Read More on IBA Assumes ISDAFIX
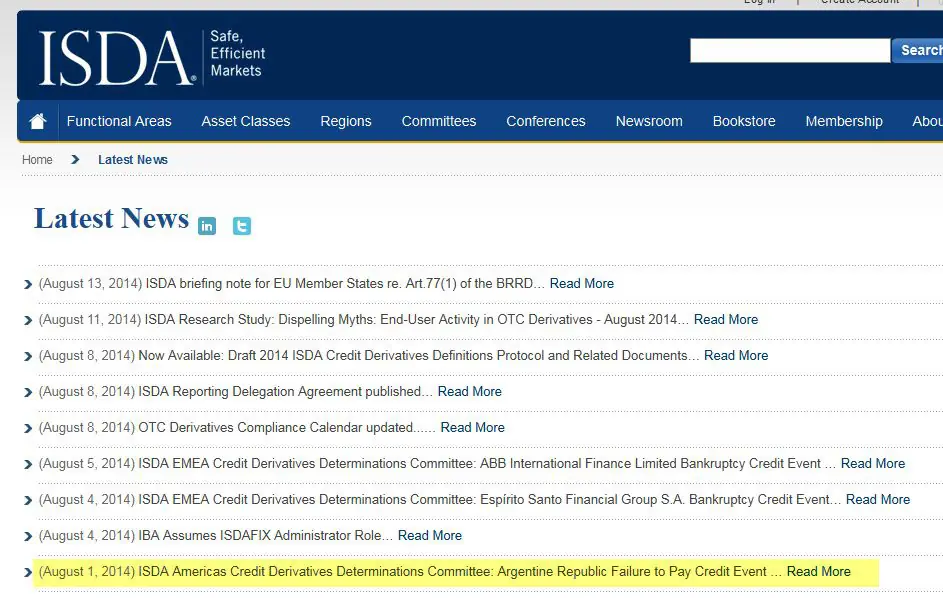Screen dimensions: 943x598 pyautogui.click(x=430, y=535)
